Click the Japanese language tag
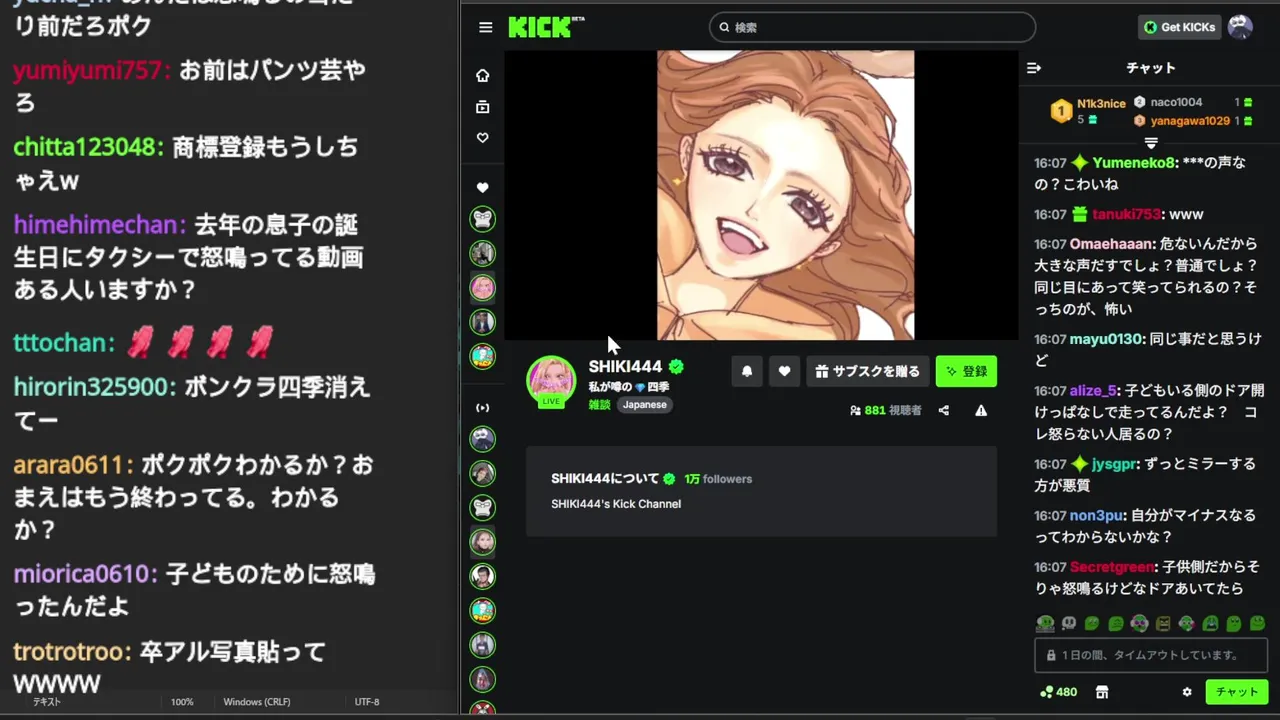The width and height of the screenshot is (1280, 720). 645,405
